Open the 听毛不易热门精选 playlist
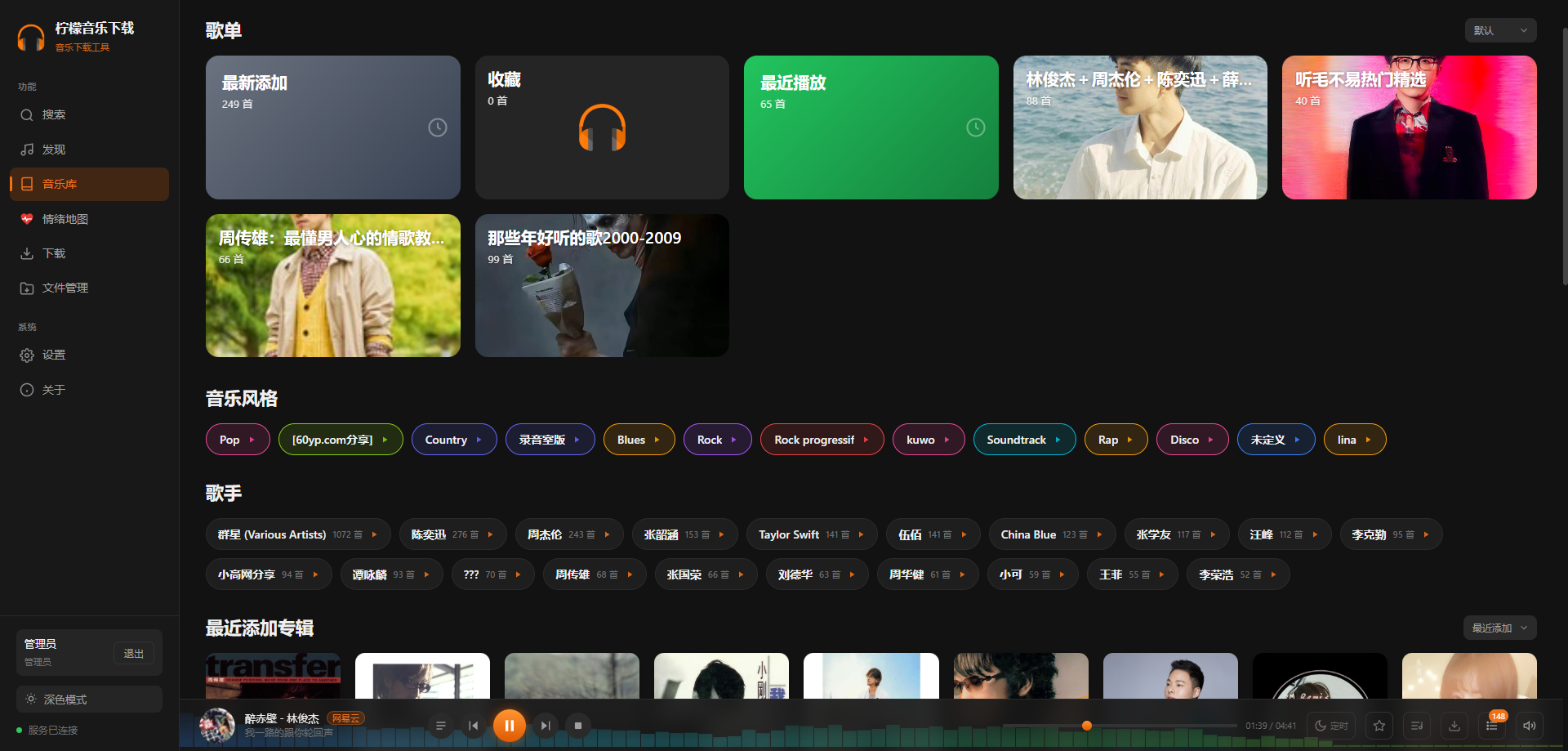This screenshot has height=751, width=1568. pos(1410,127)
